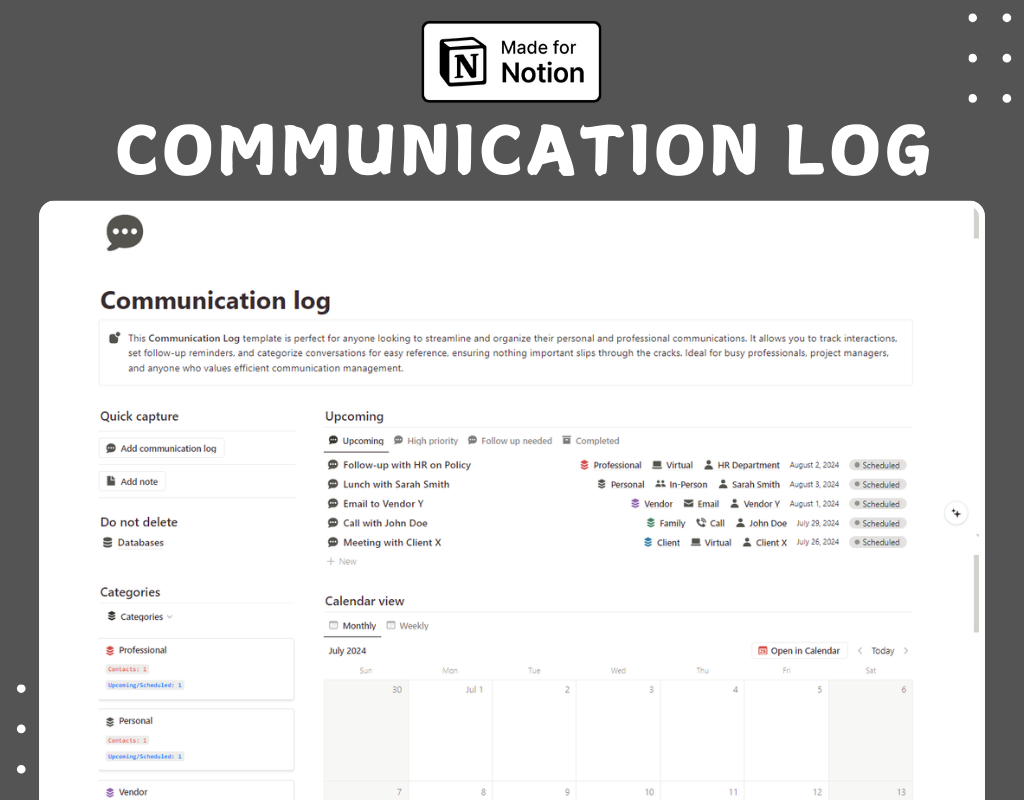Jump to Today in calendar
Viewport: 1024px width, 800px height.
point(882,650)
